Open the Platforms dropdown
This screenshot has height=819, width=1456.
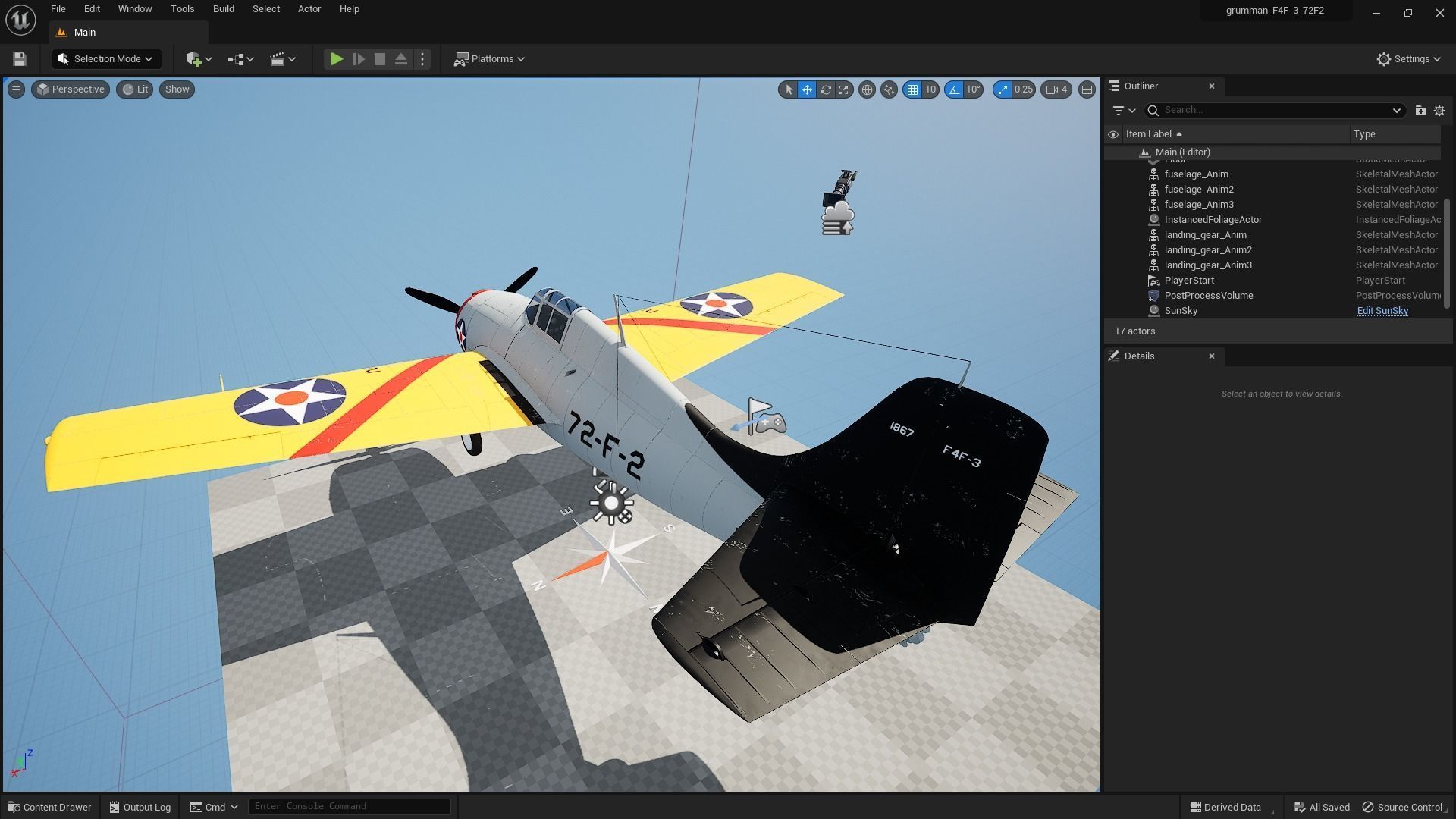(x=489, y=59)
